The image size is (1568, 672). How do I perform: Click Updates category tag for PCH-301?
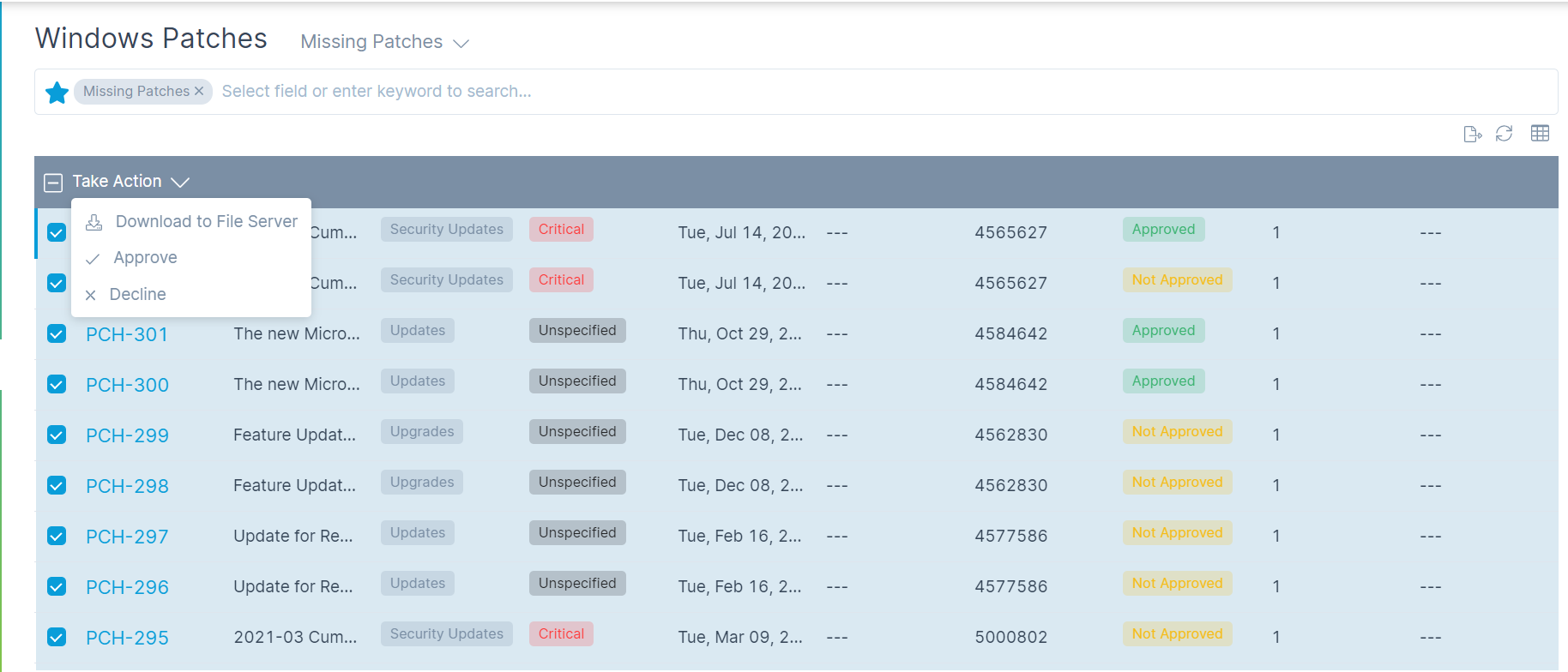click(x=418, y=331)
